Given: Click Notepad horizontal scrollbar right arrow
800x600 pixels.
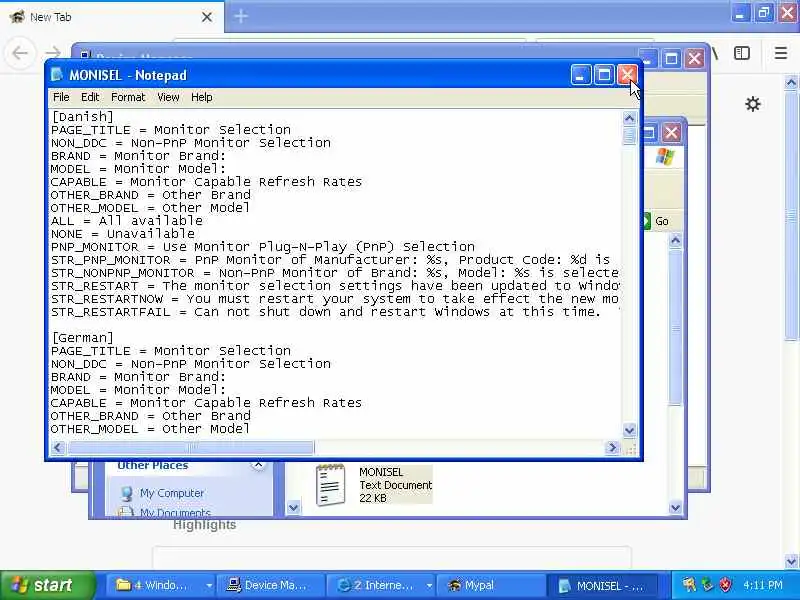Looking at the screenshot, I should click(612, 448).
